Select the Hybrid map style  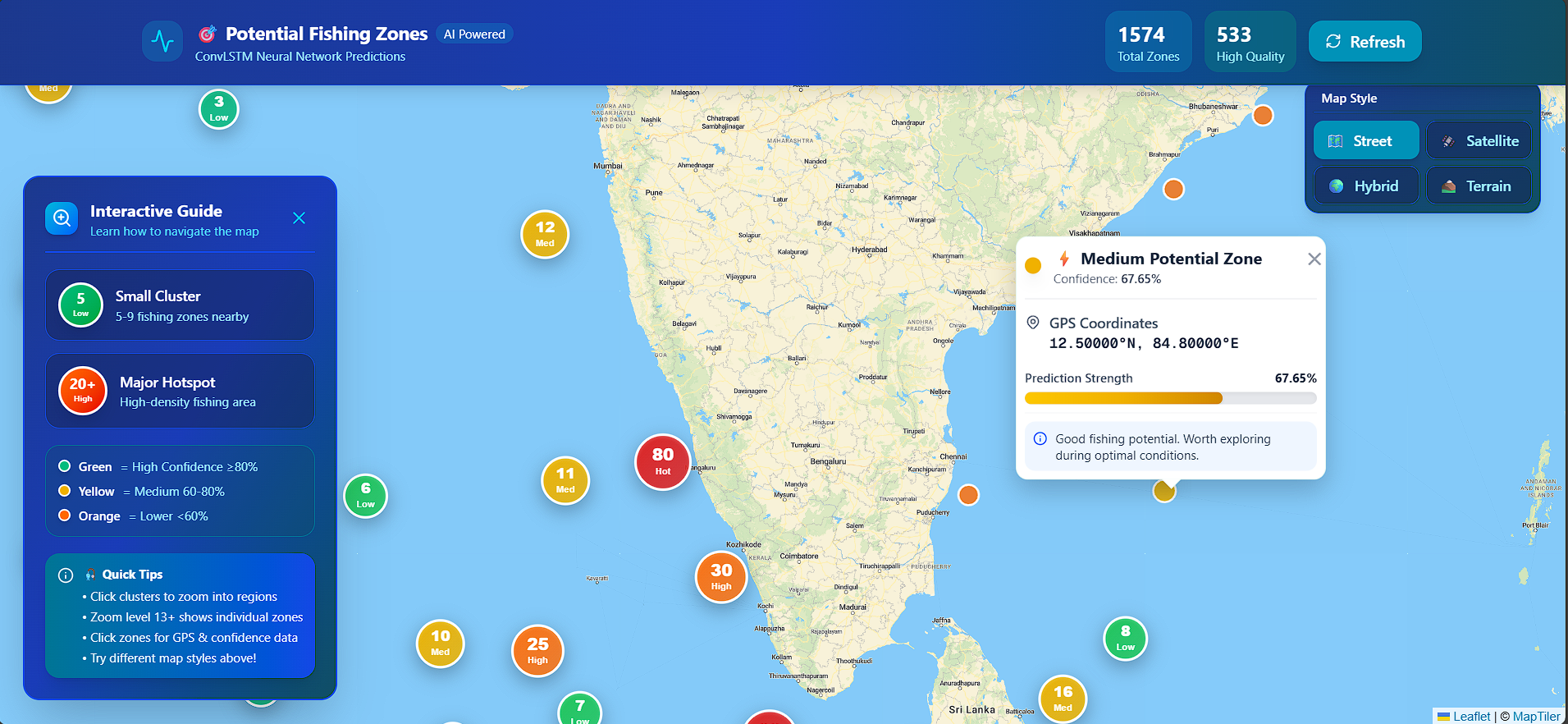(1366, 186)
